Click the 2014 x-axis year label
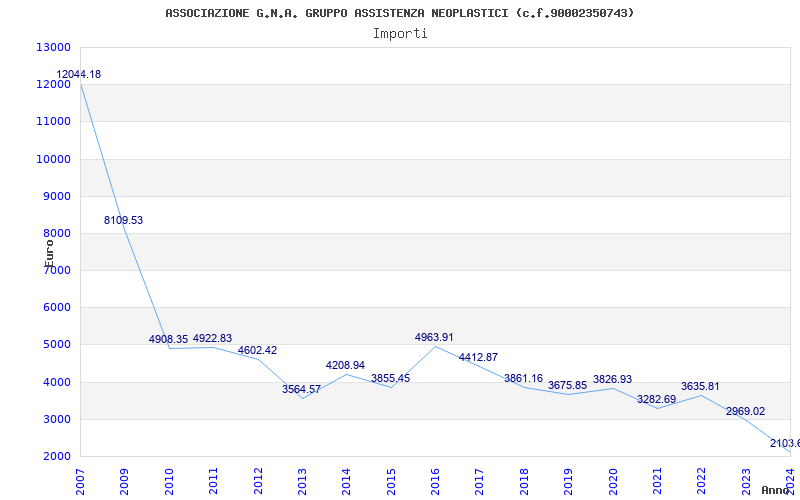This screenshot has width=800, height=500. click(346, 481)
